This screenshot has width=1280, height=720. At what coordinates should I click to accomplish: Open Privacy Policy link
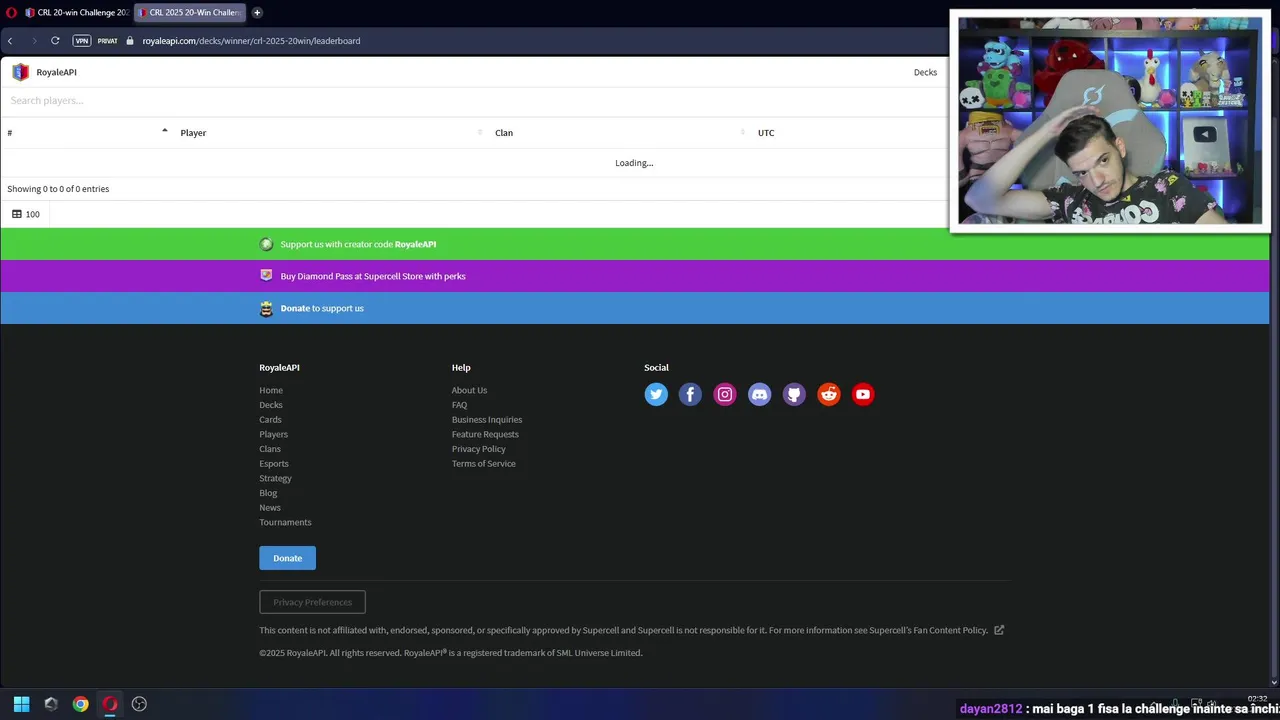[478, 449]
